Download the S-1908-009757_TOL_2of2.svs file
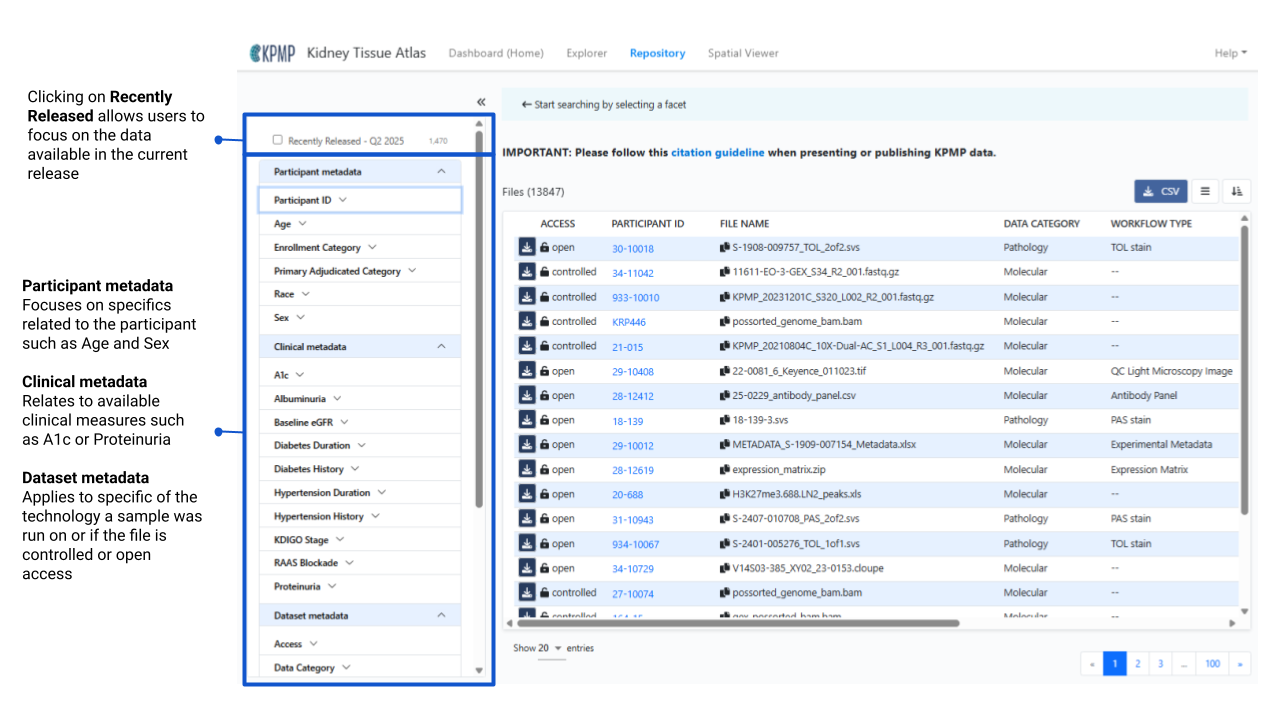This screenshot has width=1280, height=720. (x=527, y=247)
